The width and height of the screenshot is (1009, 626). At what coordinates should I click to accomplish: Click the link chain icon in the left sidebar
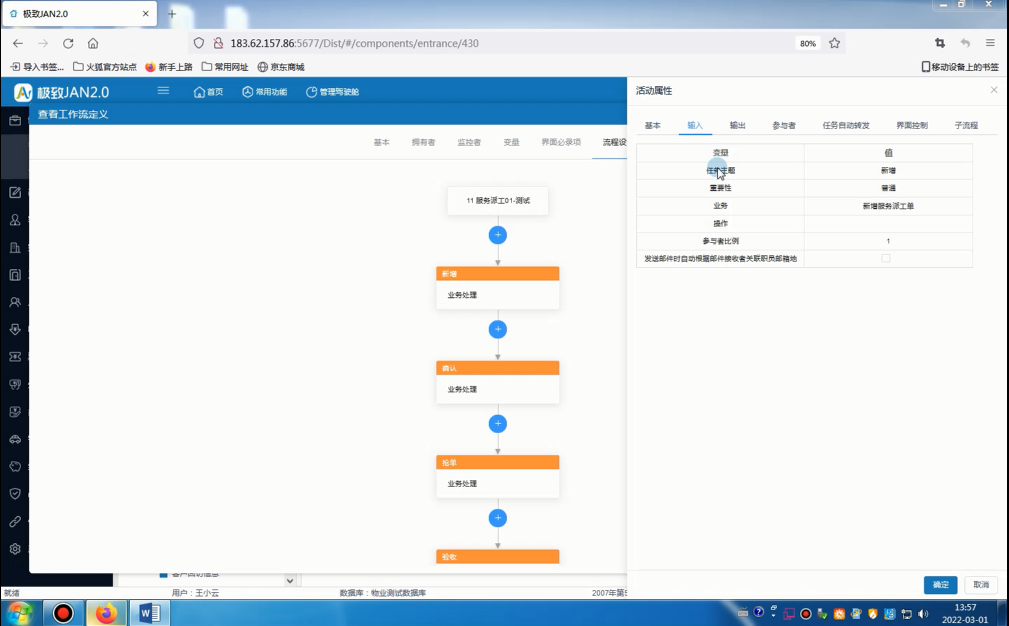click(x=15, y=522)
